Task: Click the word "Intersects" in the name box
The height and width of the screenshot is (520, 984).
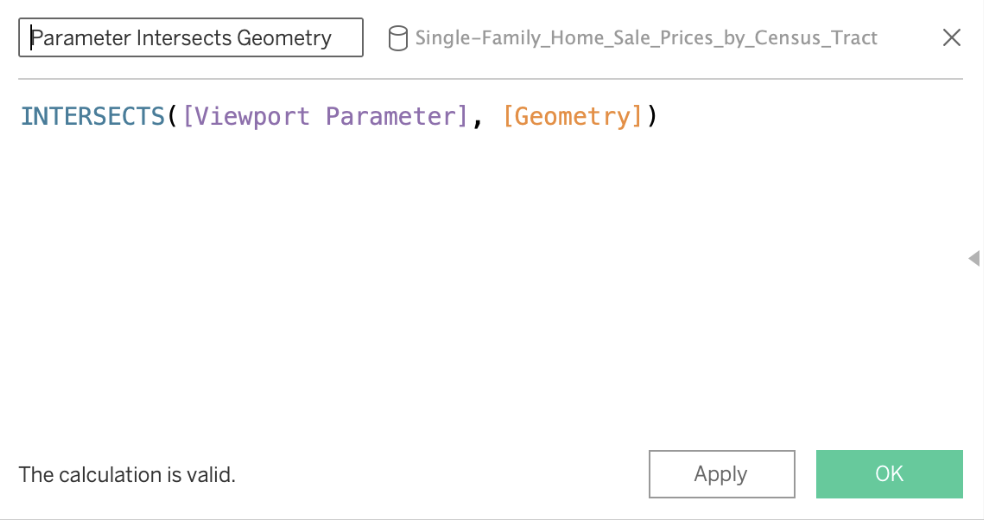Action: [184, 38]
